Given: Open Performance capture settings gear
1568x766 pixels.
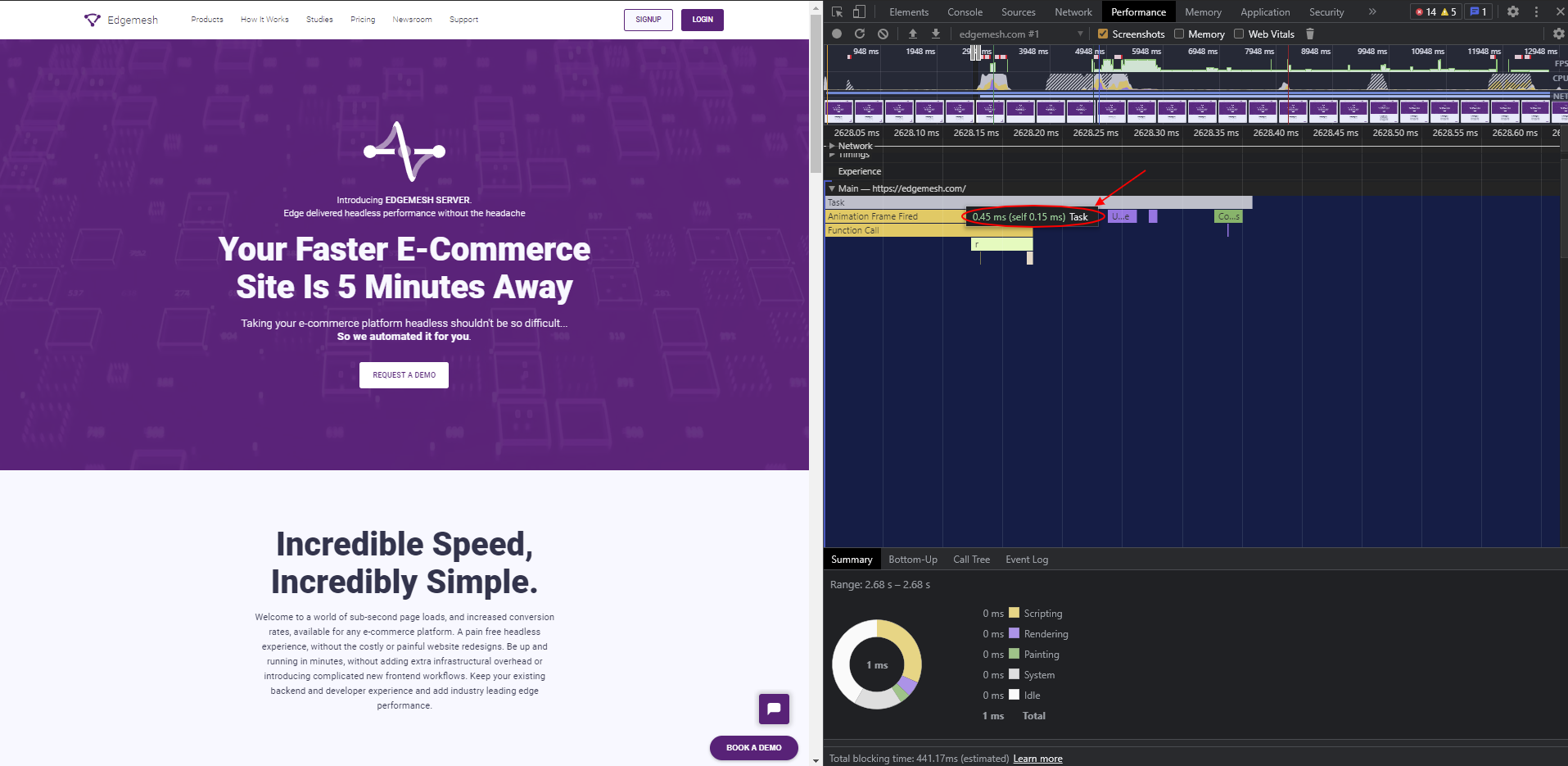Looking at the screenshot, I should tap(1559, 34).
